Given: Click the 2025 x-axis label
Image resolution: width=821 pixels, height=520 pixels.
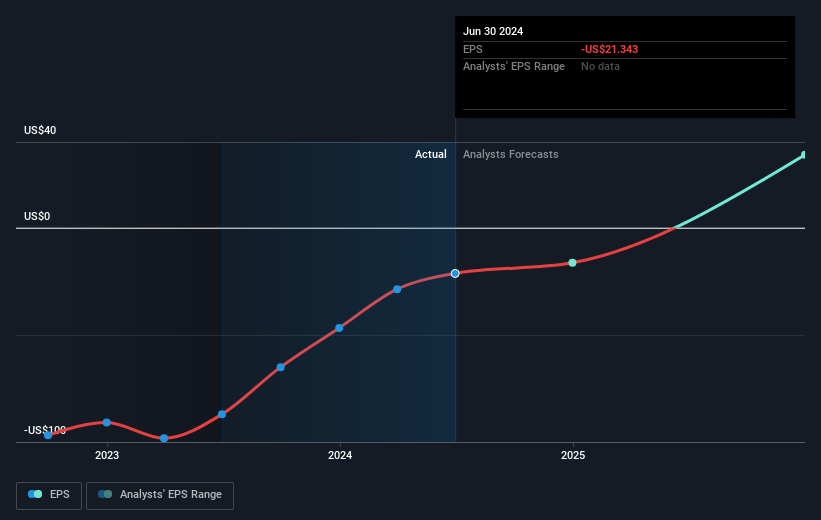Looking at the screenshot, I should coord(573,455).
